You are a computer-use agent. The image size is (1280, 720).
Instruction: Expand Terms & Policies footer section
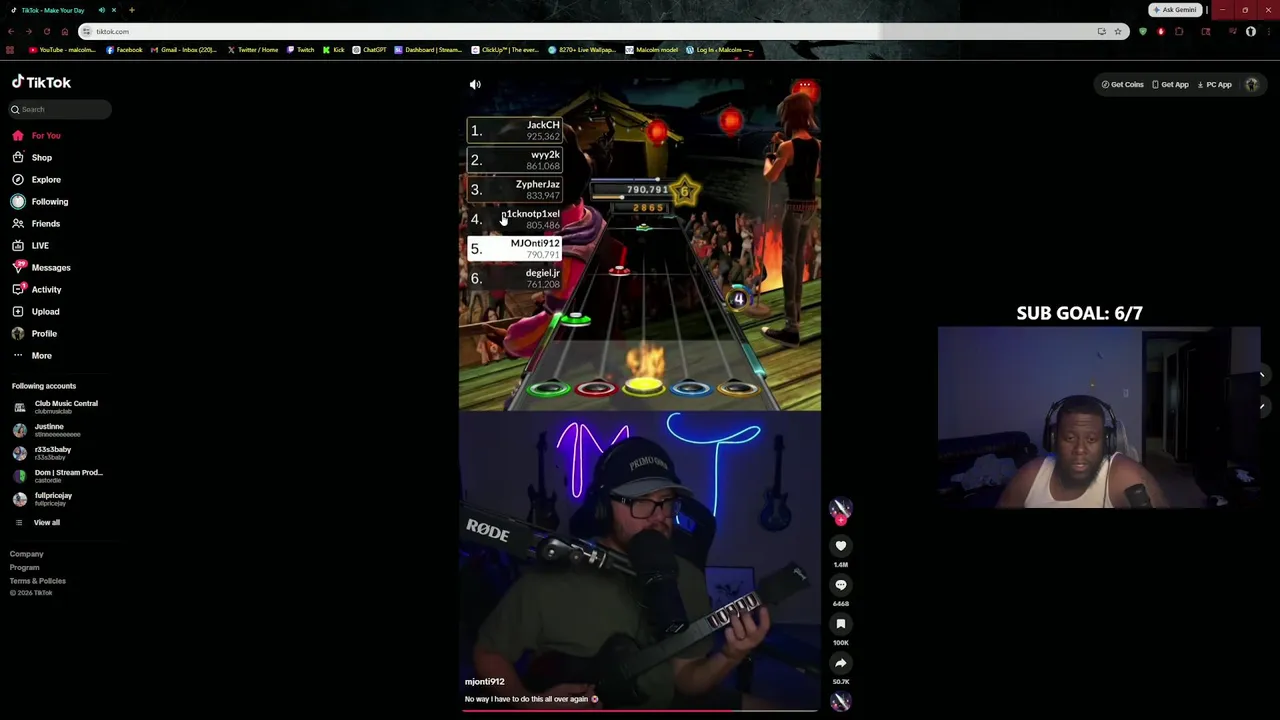[x=38, y=581]
